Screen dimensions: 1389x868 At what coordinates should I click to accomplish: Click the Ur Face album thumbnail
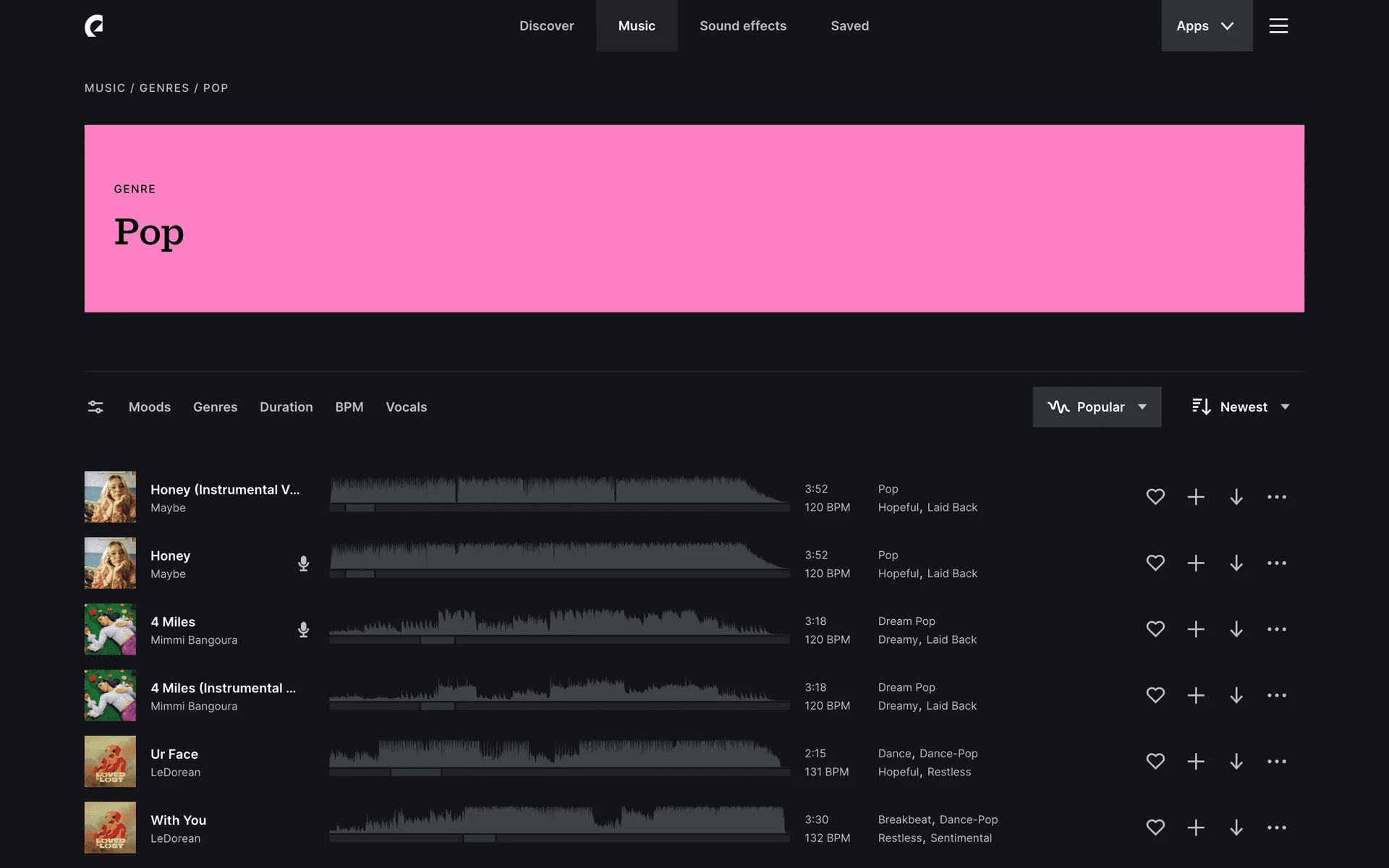pos(110,762)
